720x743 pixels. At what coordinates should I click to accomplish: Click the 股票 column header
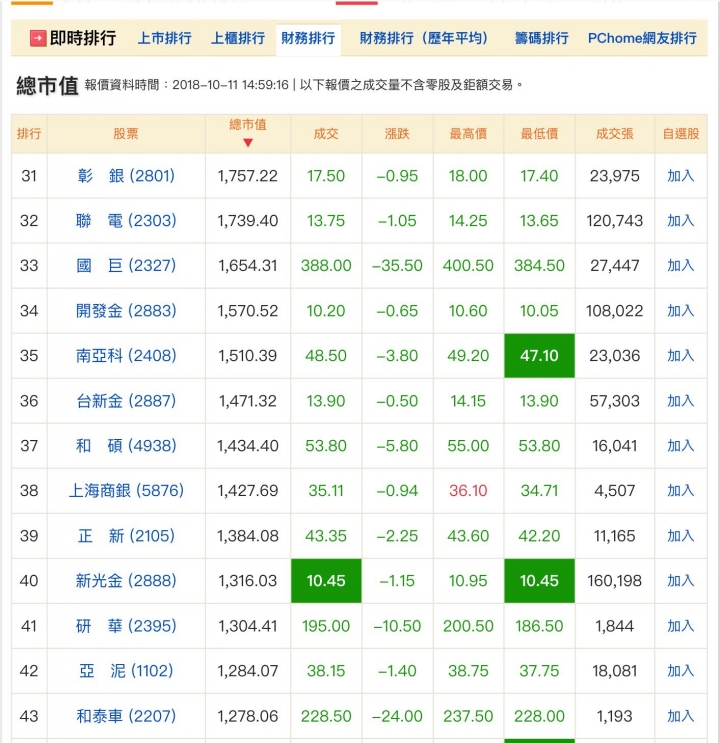(x=126, y=134)
